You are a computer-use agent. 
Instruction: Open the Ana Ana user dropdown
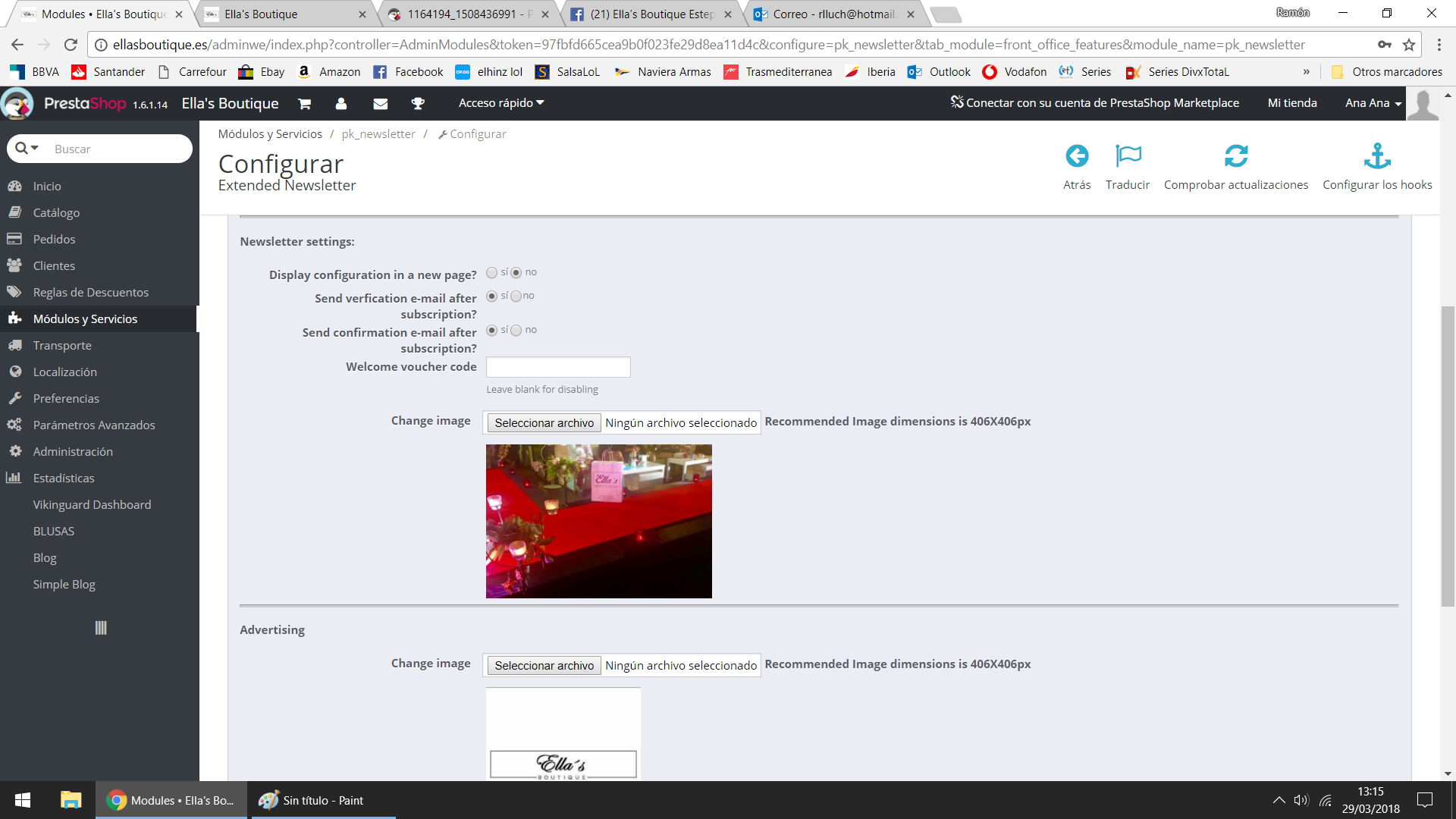(x=1373, y=103)
